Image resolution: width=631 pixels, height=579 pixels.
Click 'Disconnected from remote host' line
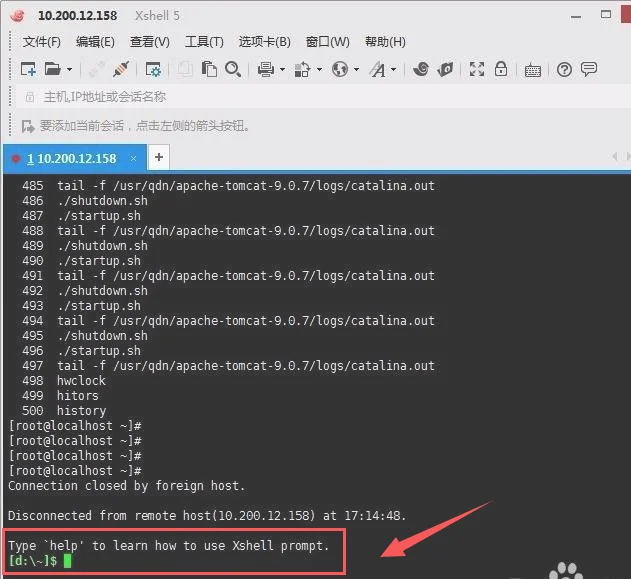coord(207,515)
